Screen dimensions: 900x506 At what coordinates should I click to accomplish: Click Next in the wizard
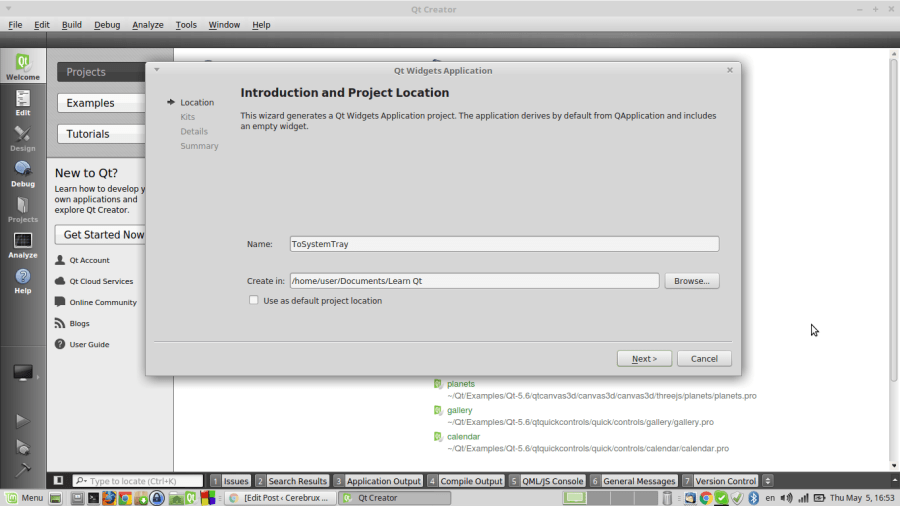[644, 359]
